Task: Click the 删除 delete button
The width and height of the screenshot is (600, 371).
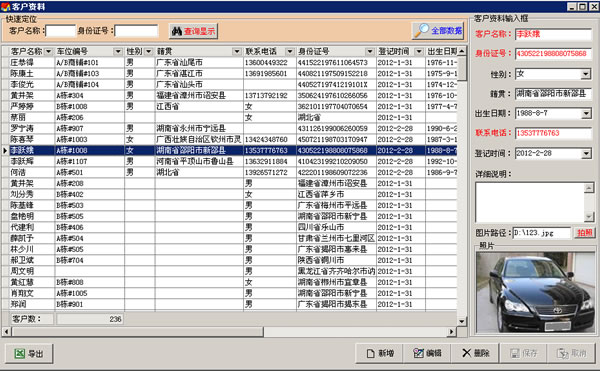Action: point(475,353)
